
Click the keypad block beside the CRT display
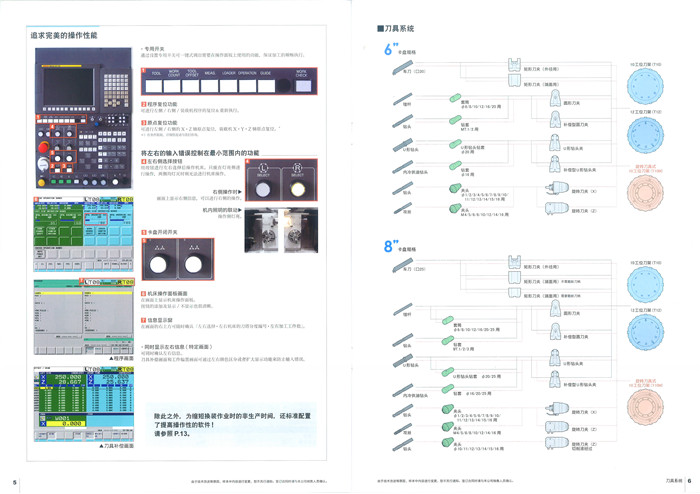(x=116, y=90)
